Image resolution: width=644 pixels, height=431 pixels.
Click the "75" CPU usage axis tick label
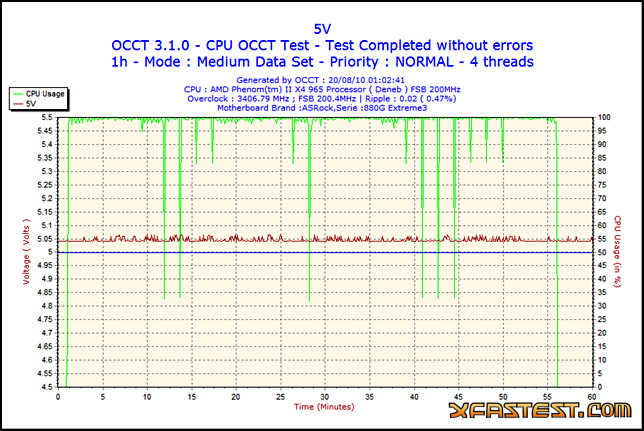(602, 185)
